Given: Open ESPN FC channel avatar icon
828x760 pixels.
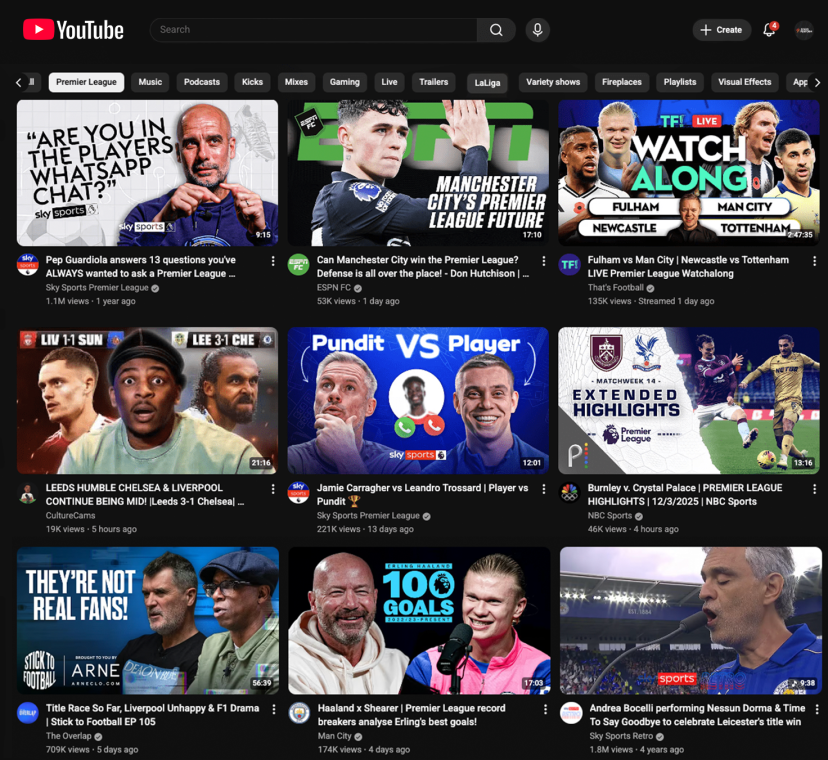Looking at the screenshot, I should click(298, 264).
